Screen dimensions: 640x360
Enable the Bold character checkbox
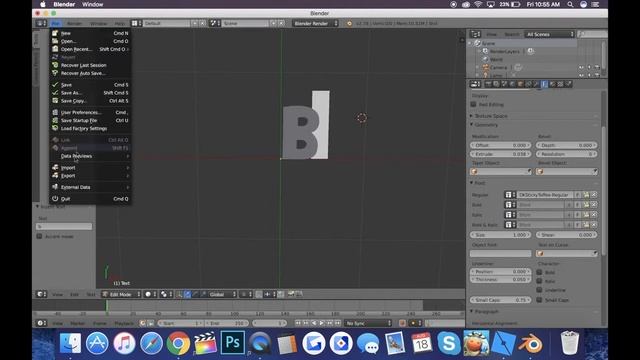click(x=539, y=272)
